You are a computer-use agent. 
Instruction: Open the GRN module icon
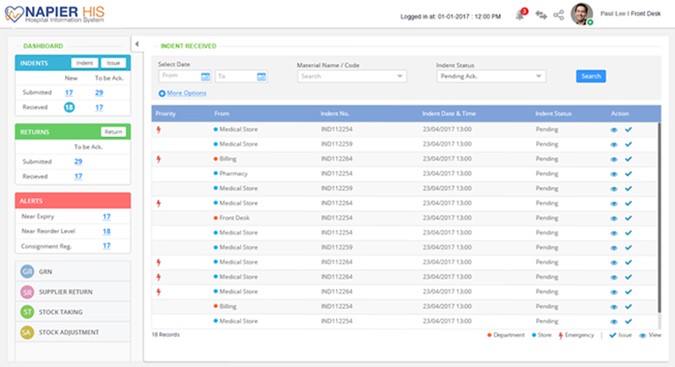(27, 271)
